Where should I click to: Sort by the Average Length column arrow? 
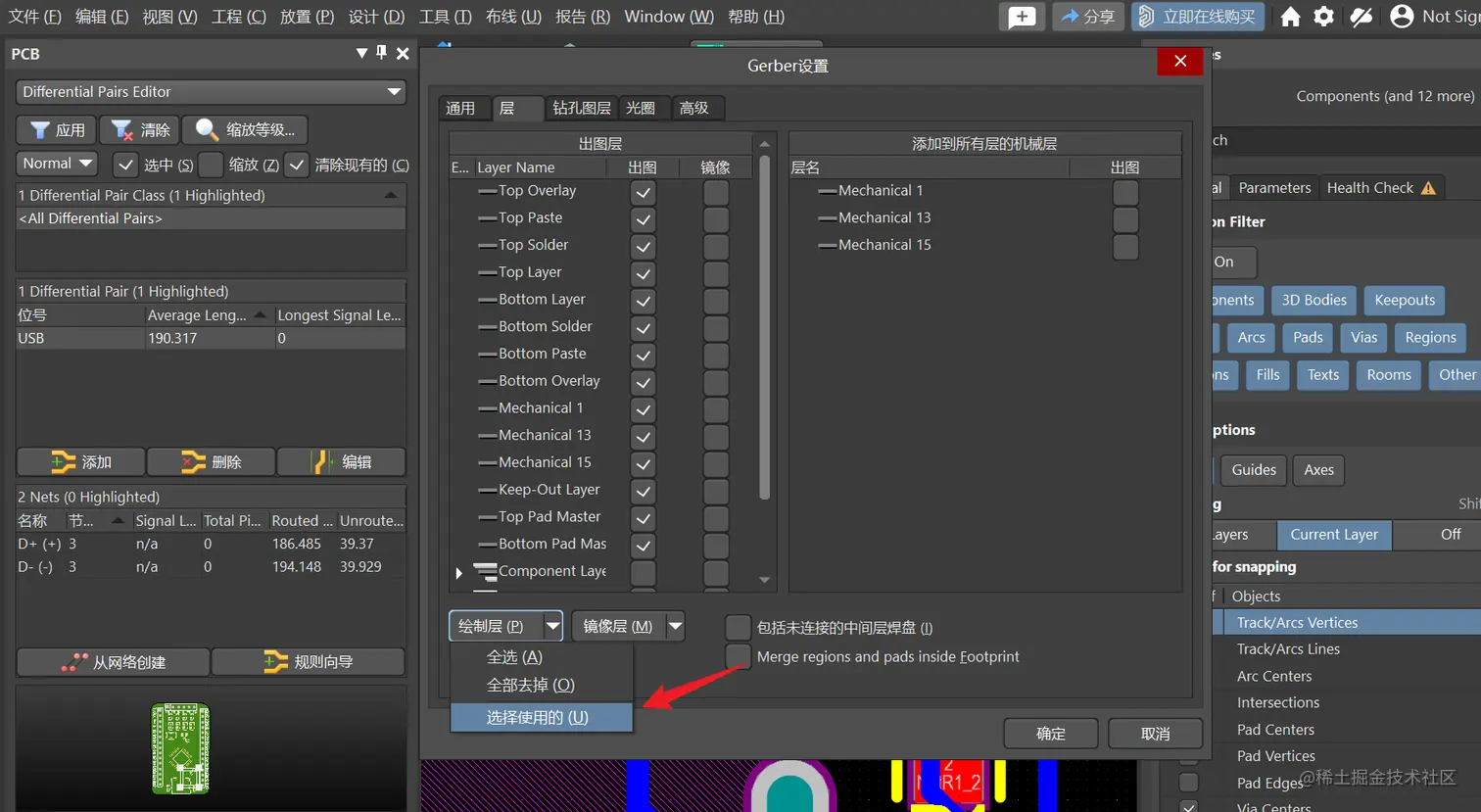click(x=260, y=314)
